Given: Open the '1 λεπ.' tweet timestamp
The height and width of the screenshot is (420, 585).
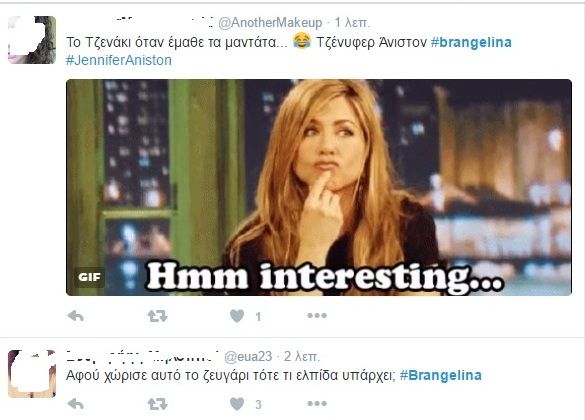Looking at the screenshot, I should coord(352,23).
